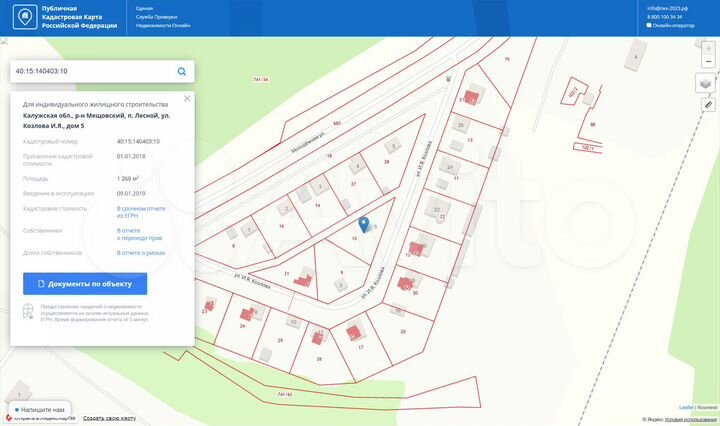Click the 'Напишите нам' chat widget
The width and height of the screenshot is (720, 426).
click(x=40, y=410)
